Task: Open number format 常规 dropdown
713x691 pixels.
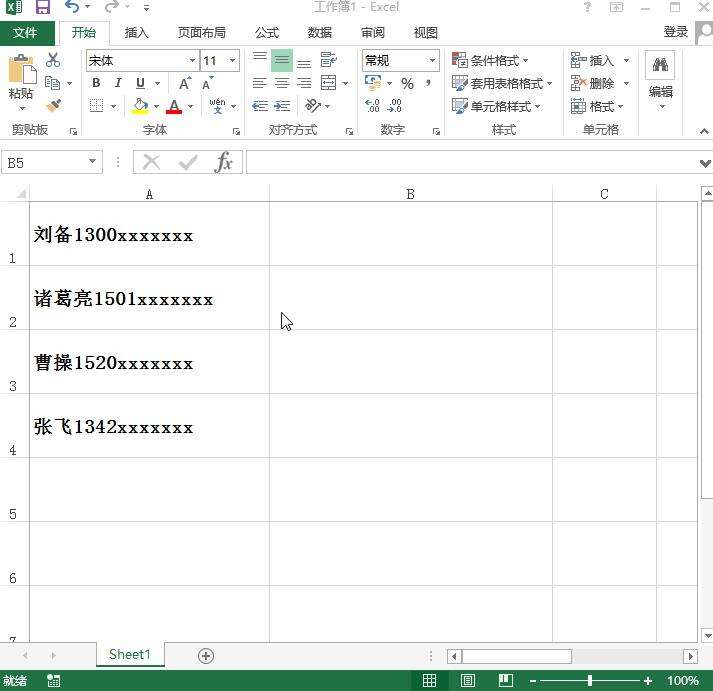Action: pos(432,60)
